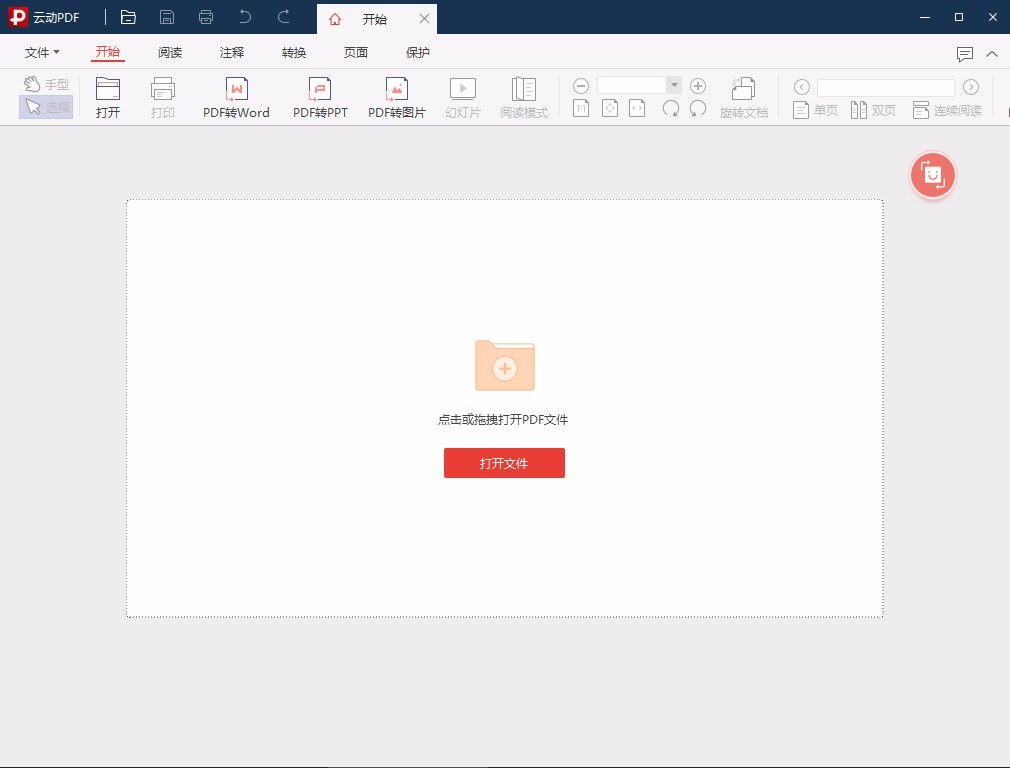1010x768 pixels.
Task: Click the redo arrow icon
Action: pos(283,17)
